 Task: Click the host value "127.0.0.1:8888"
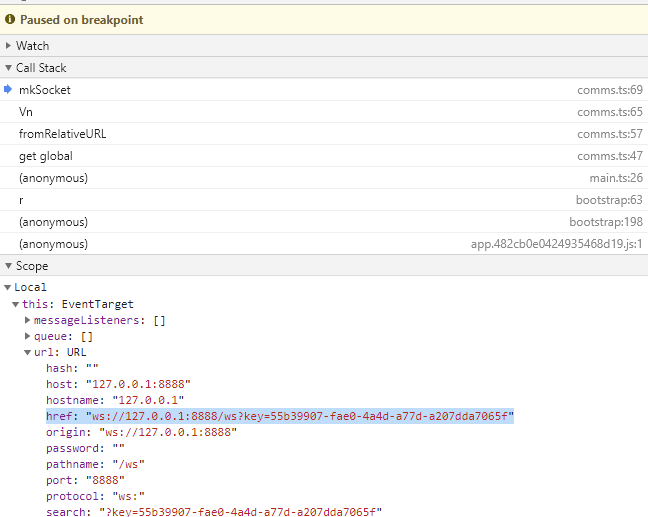(138, 384)
